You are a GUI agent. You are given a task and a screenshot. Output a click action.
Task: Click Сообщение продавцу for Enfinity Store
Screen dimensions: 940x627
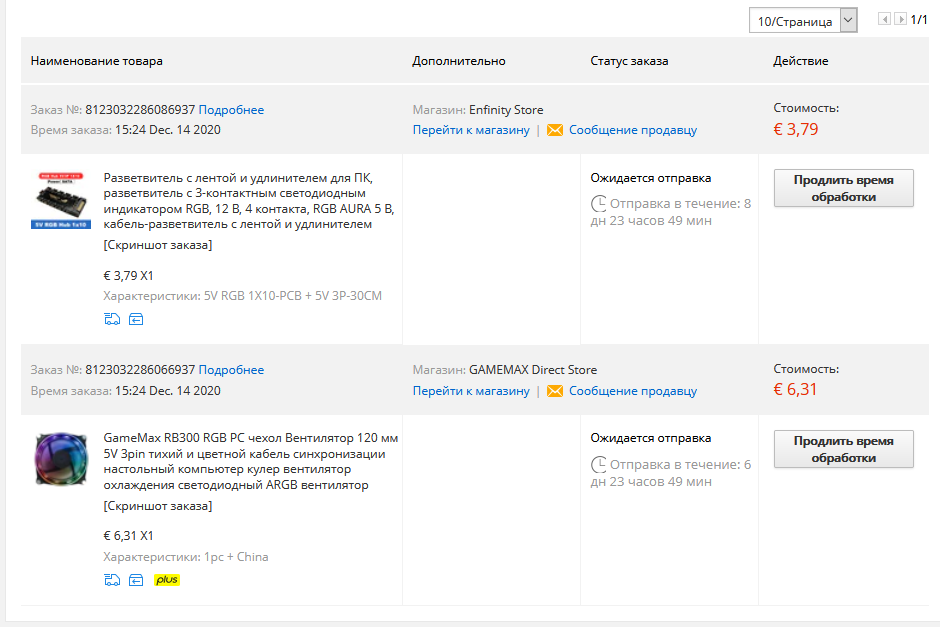[x=633, y=130]
